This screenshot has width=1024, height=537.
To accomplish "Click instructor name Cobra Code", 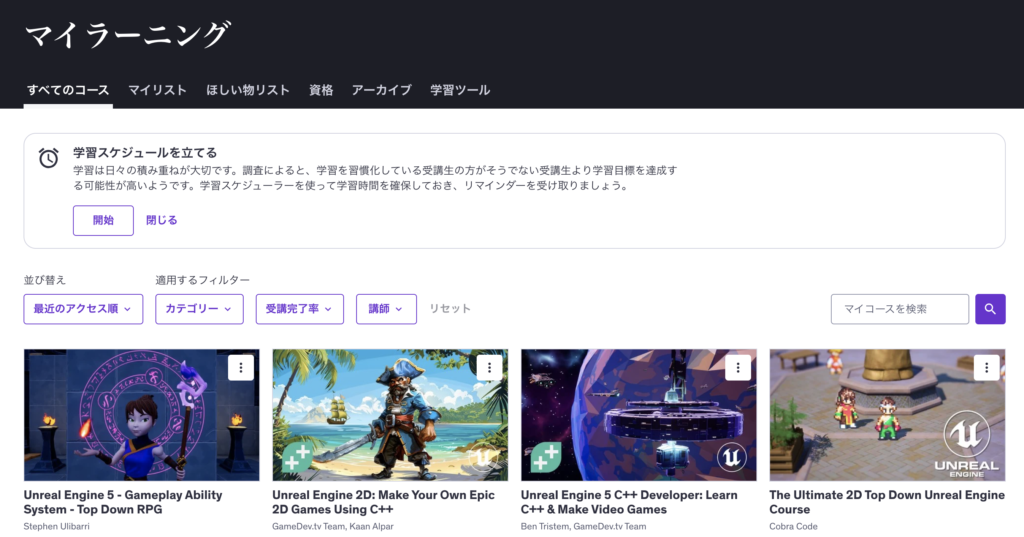I will (x=793, y=526).
